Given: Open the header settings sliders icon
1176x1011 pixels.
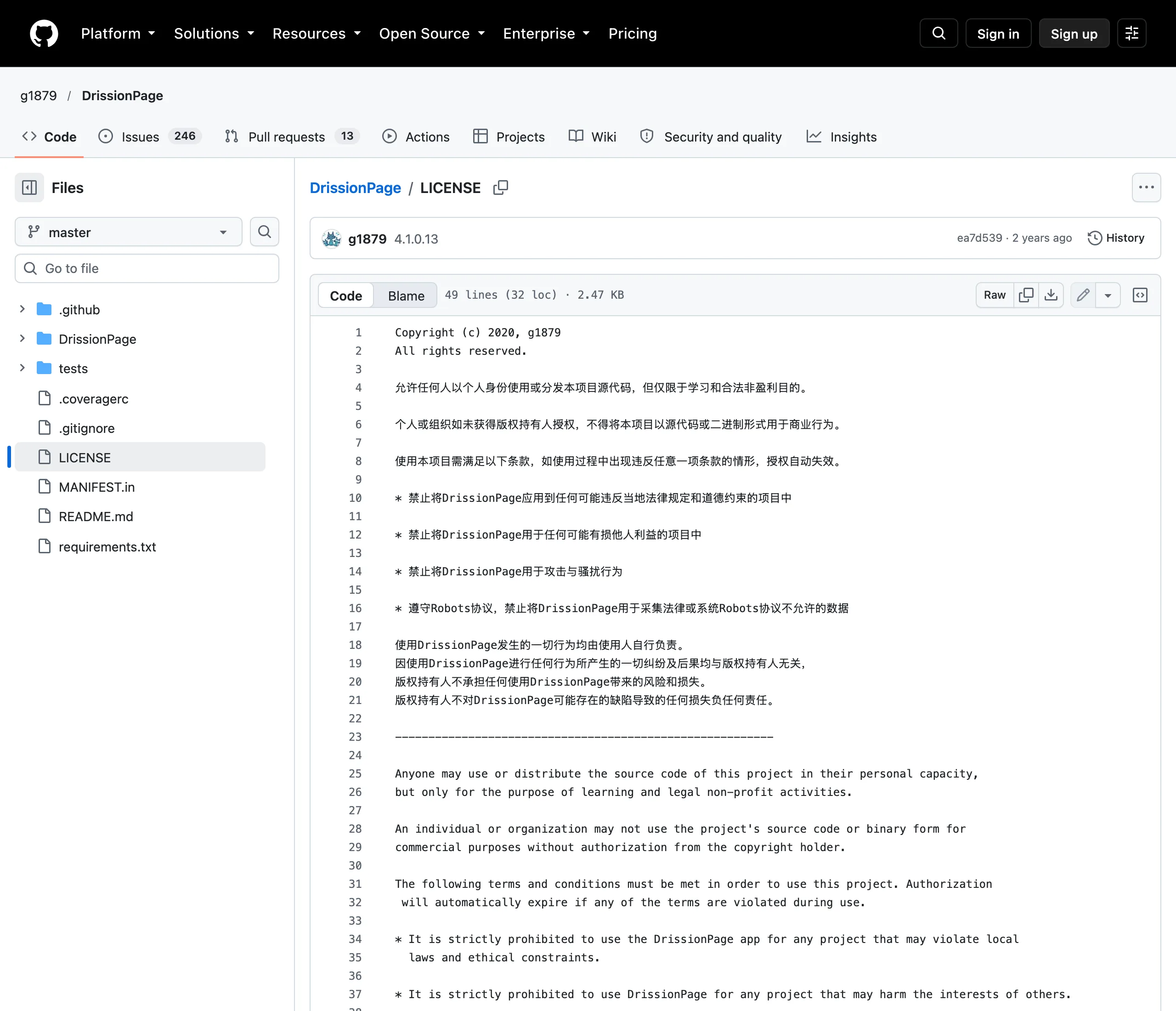Looking at the screenshot, I should click(x=1132, y=34).
